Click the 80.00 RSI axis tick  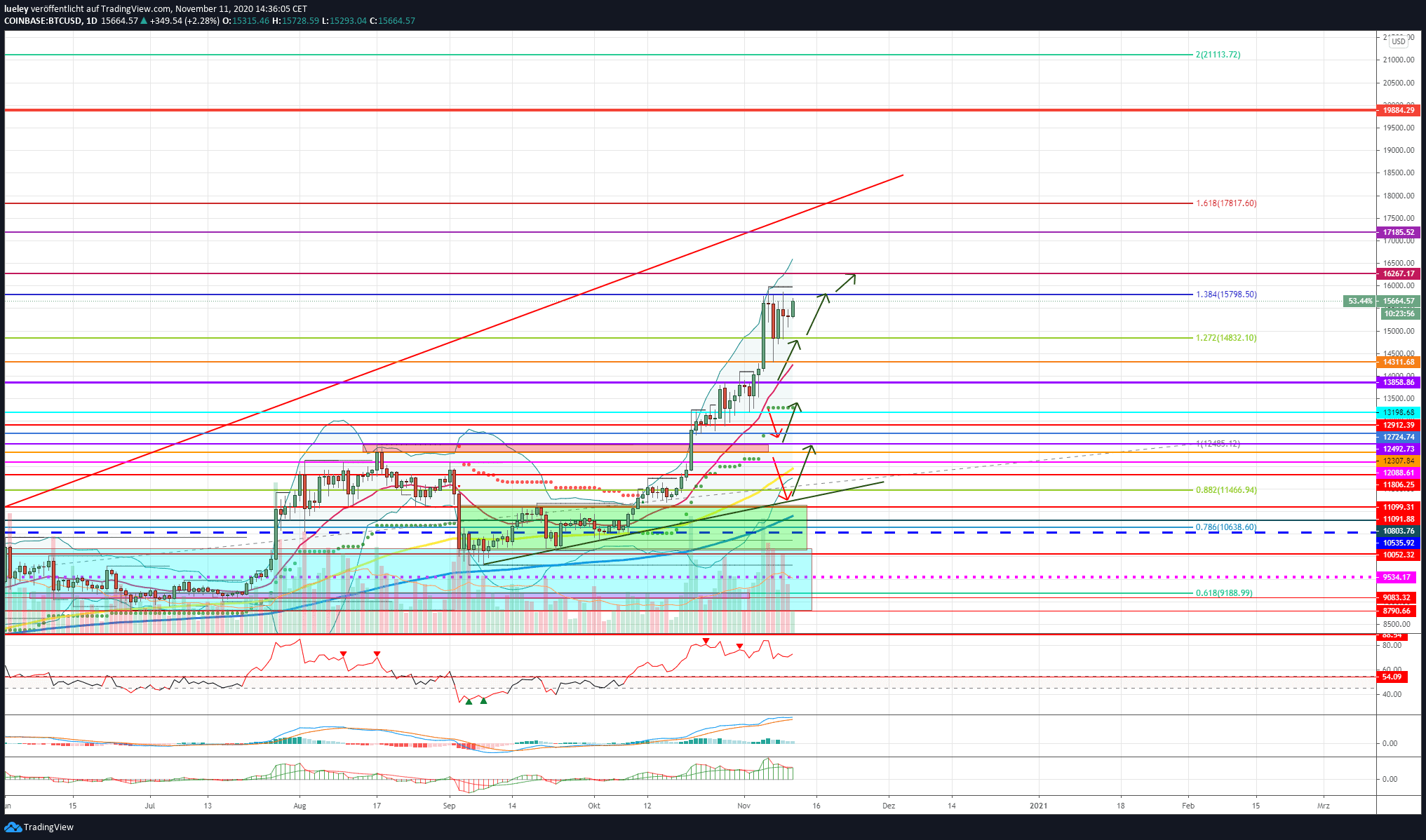coord(1392,645)
